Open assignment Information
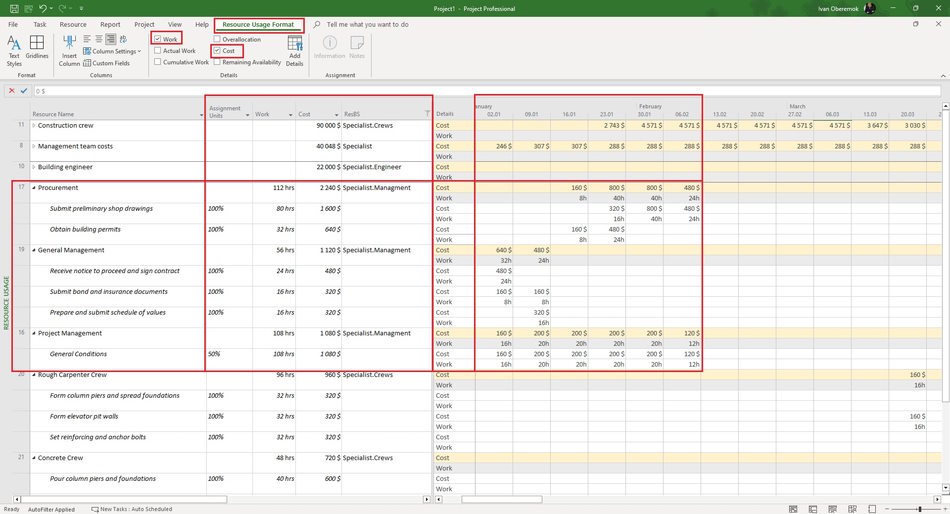The width and height of the screenshot is (950, 514). tap(330, 47)
